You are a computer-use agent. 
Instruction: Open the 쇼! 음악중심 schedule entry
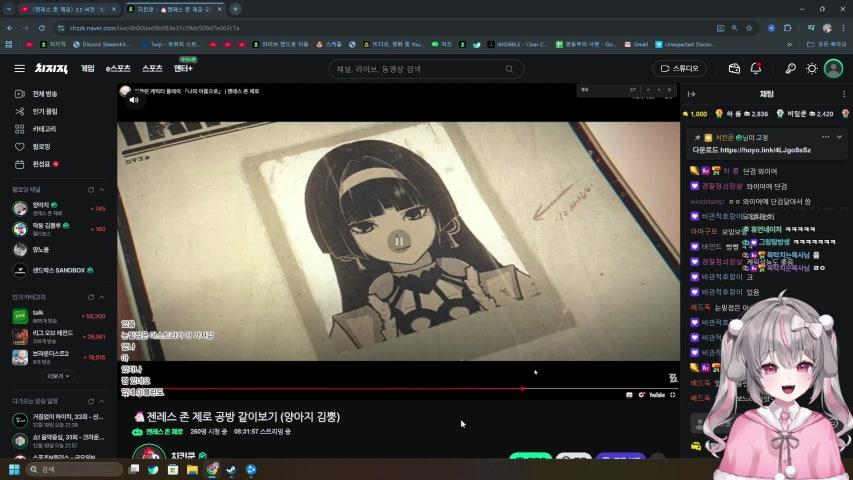(x=59, y=440)
